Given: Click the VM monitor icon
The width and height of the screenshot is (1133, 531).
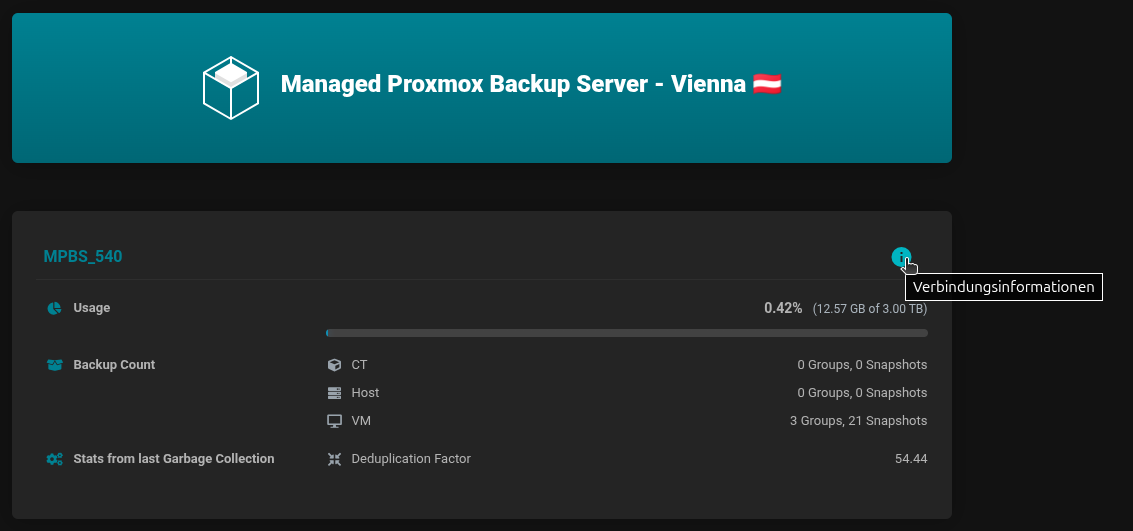Looking at the screenshot, I should pyautogui.click(x=334, y=421).
